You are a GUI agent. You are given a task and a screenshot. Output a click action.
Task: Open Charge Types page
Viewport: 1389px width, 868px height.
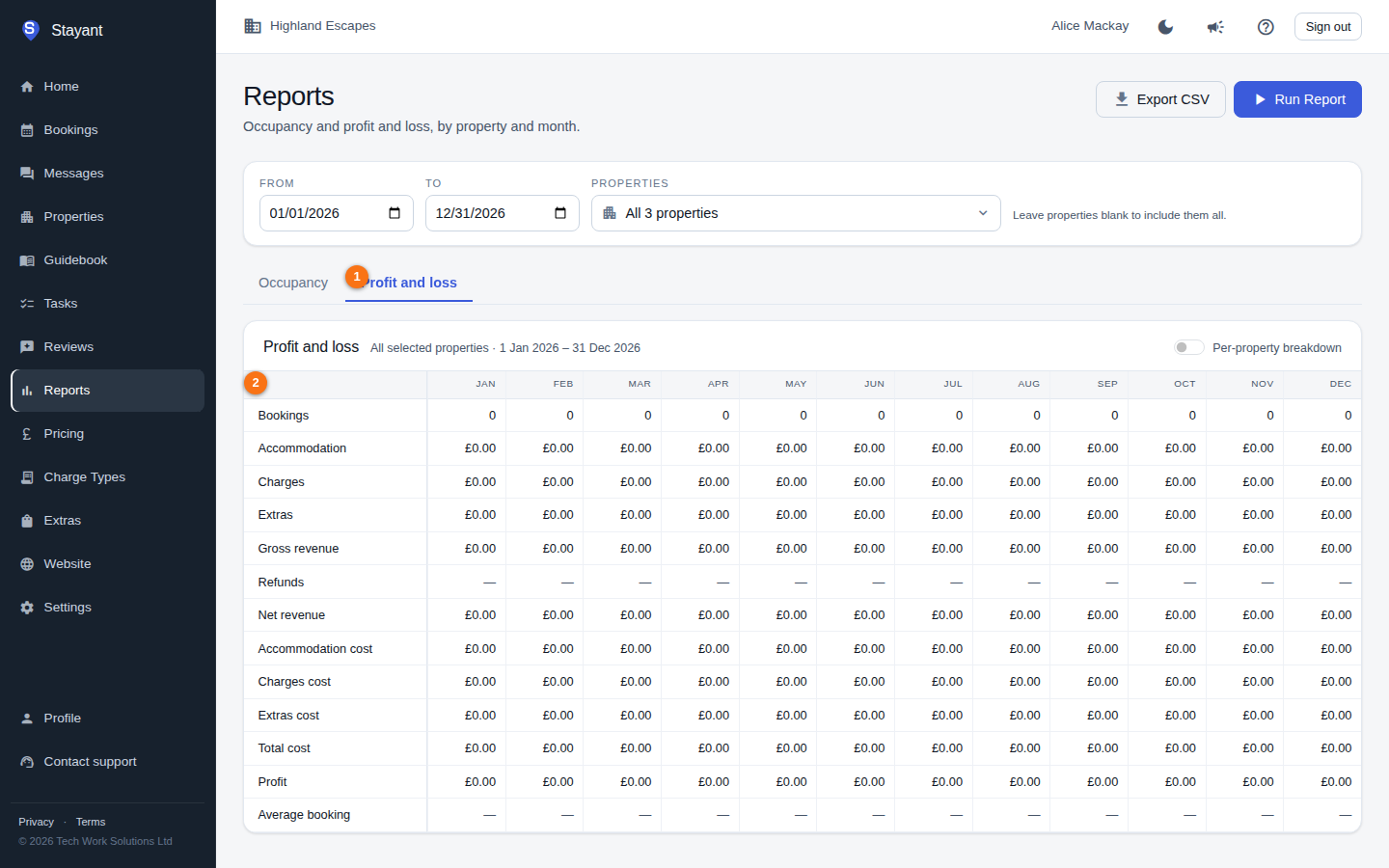click(x=107, y=477)
